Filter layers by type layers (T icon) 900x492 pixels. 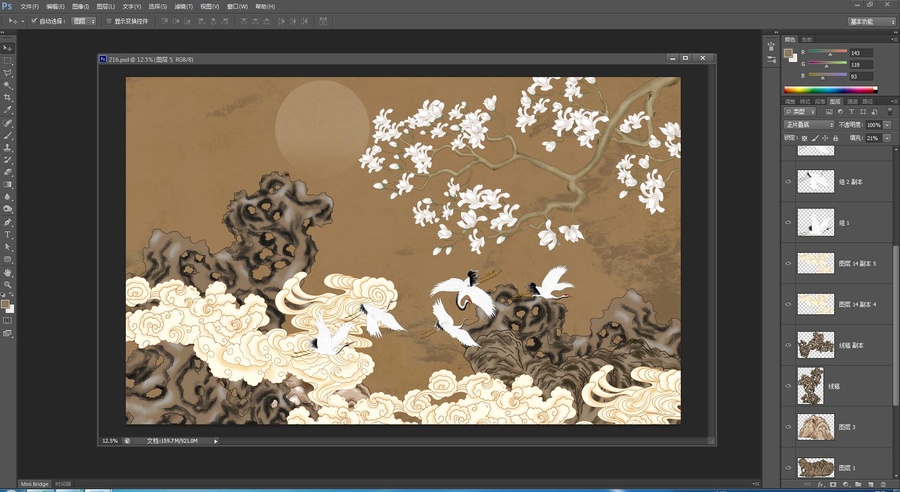852,112
